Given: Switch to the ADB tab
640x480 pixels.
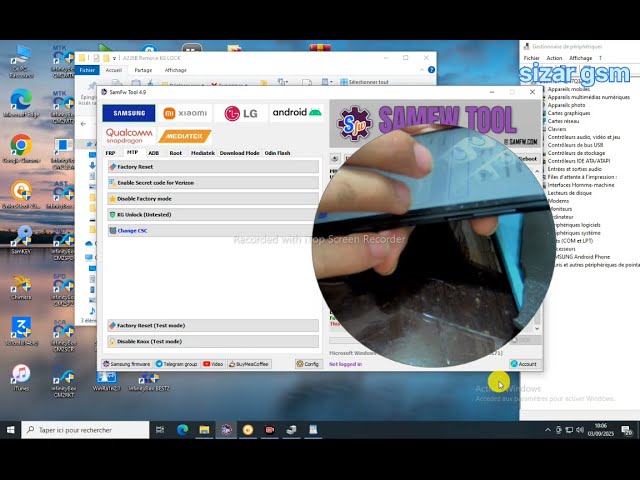Looking at the screenshot, I should tap(153, 153).
